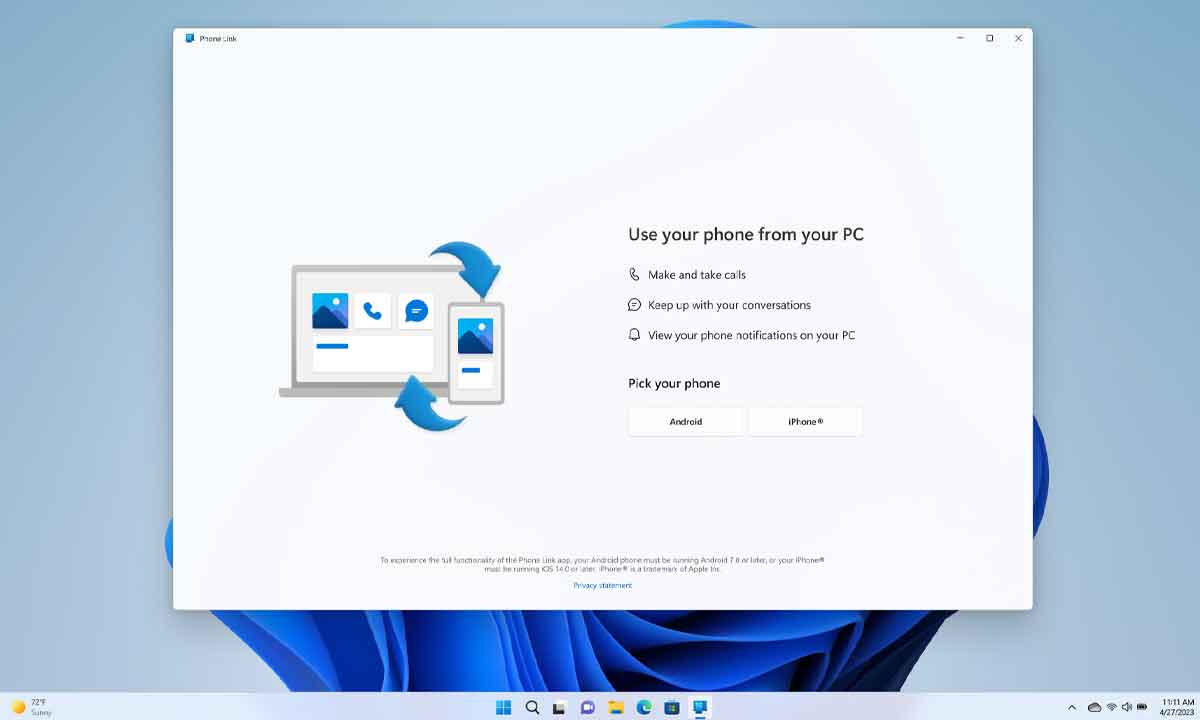Open the Privacy statement link
Image resolution: width=1200 pixels, height=720 pixels.
coord(602,585)
